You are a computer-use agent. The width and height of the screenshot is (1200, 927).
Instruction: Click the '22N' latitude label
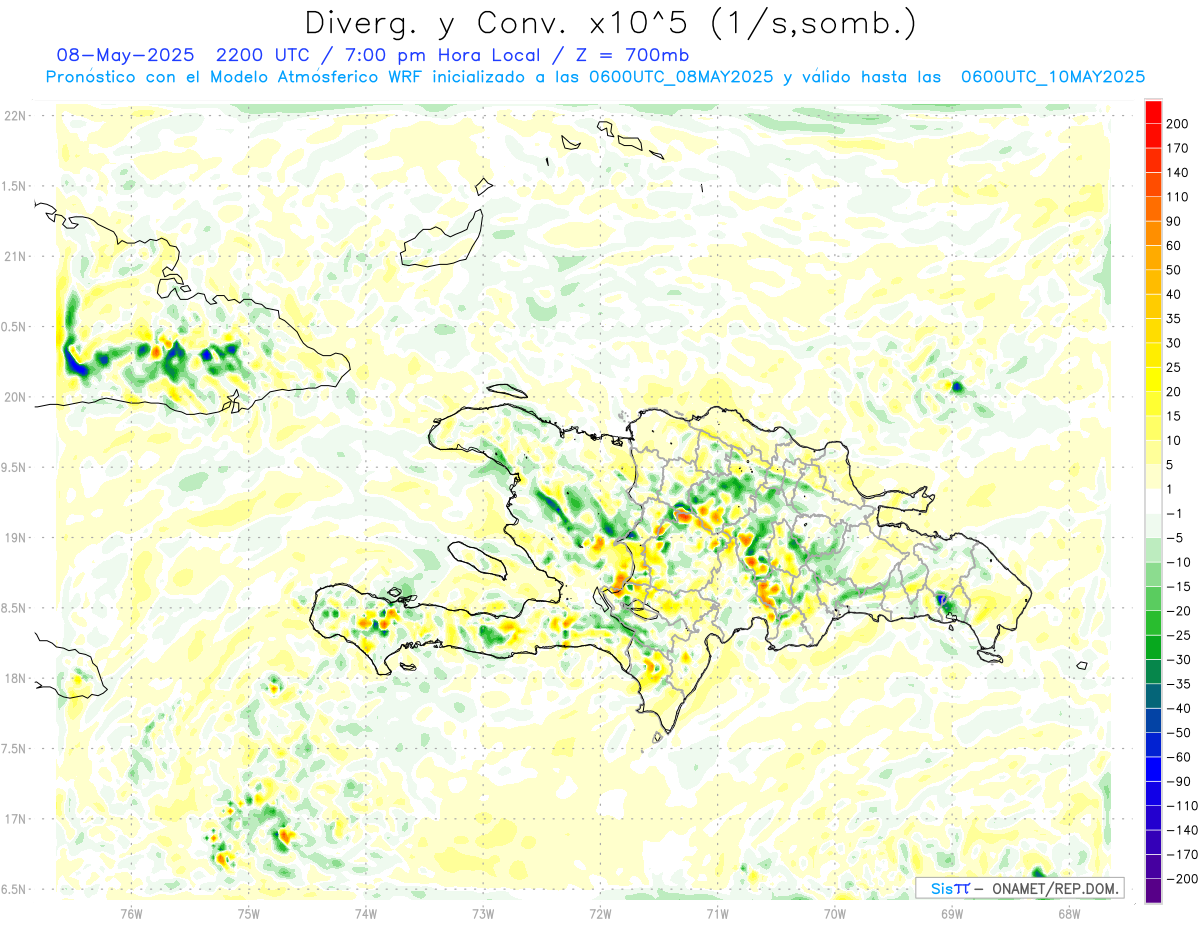14,116
